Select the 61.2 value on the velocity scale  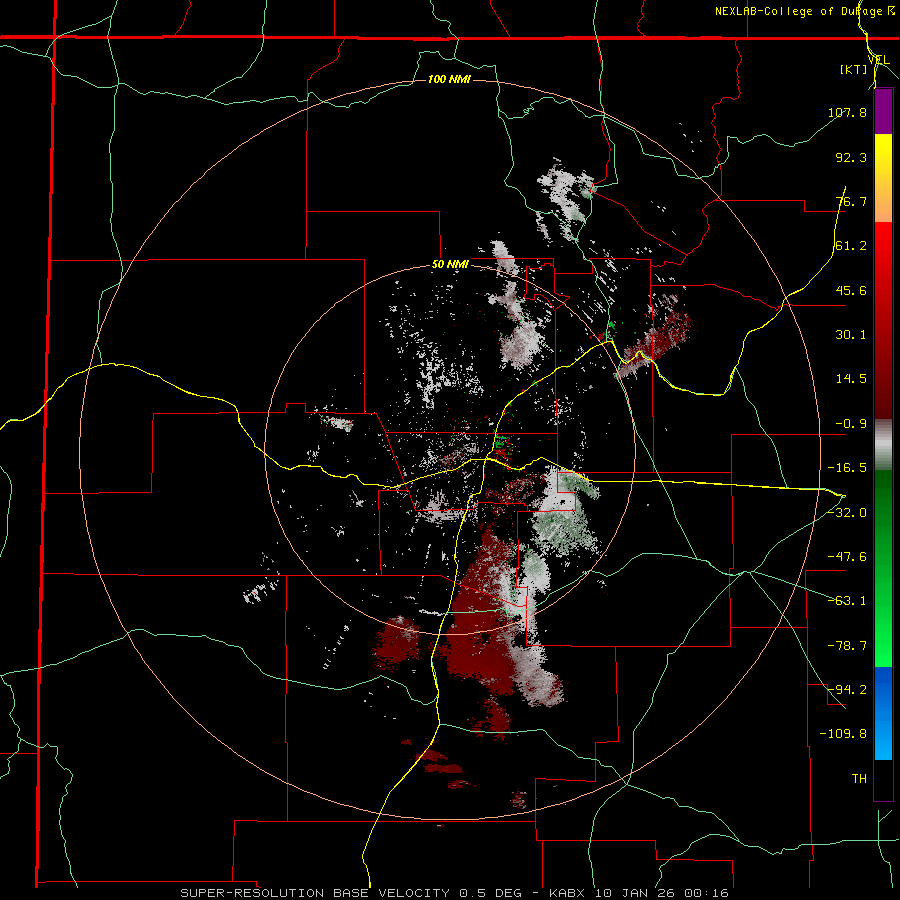(851, 246)
